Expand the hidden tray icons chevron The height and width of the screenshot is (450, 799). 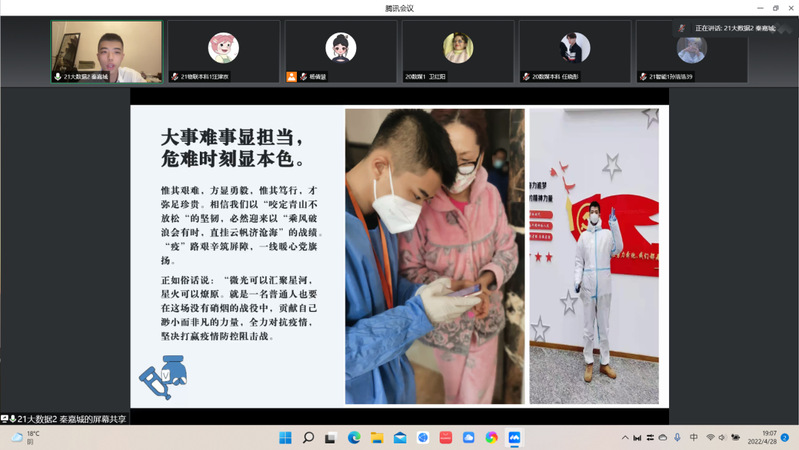coord(625,437)
